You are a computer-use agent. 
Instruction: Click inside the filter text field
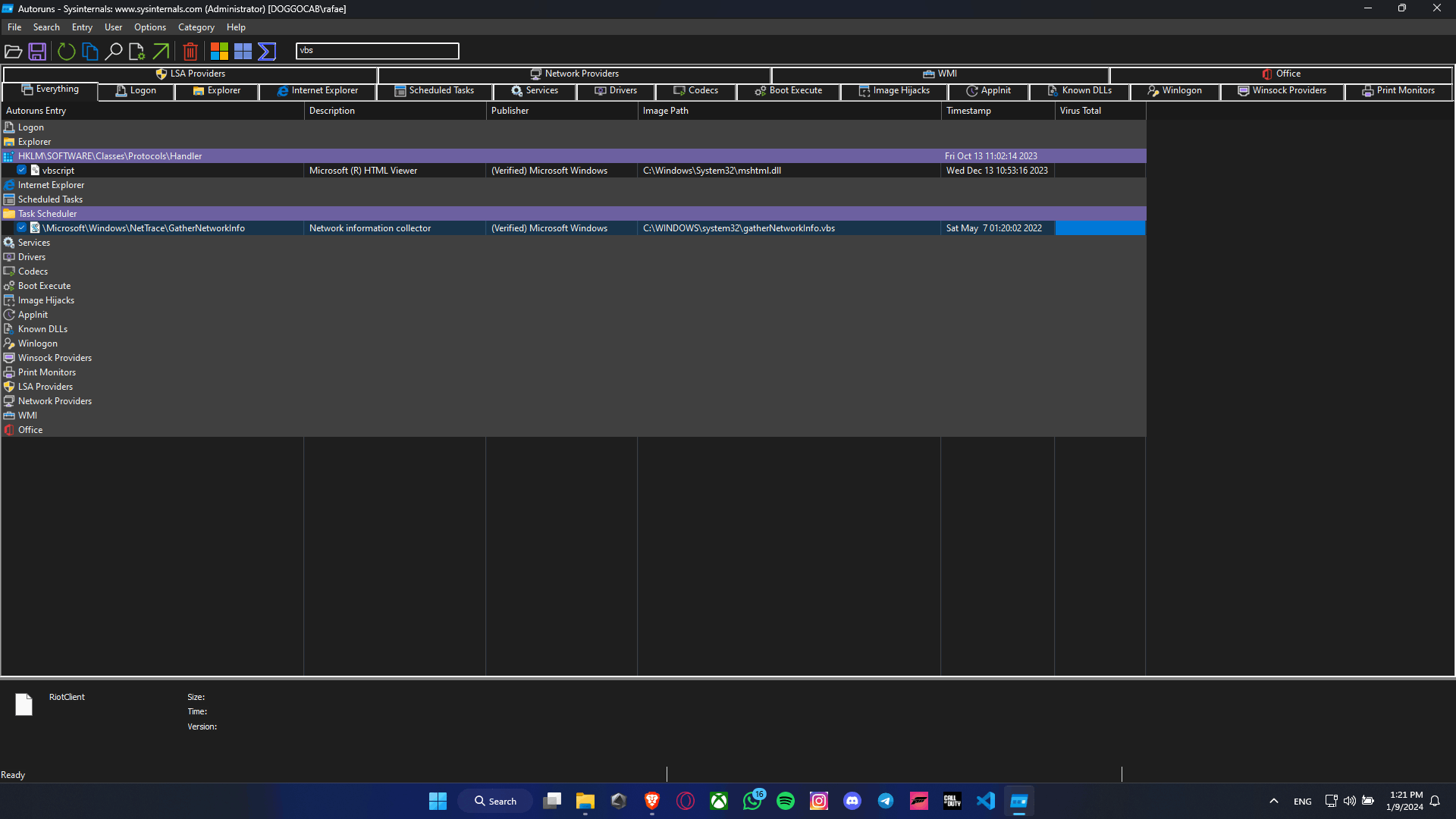click(x=377, y=50)
